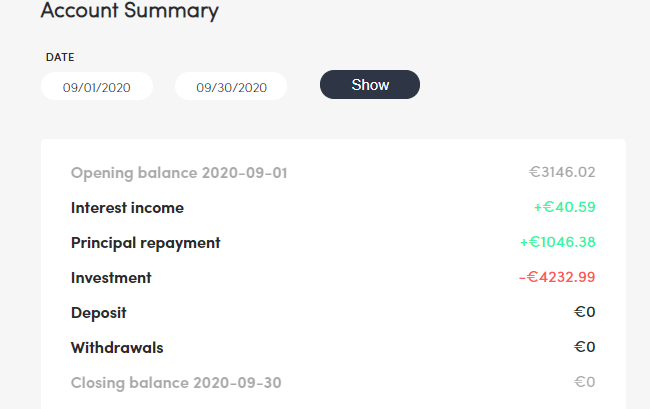Select the Withdrawals row label
The image size is (650, 409).
117,348
